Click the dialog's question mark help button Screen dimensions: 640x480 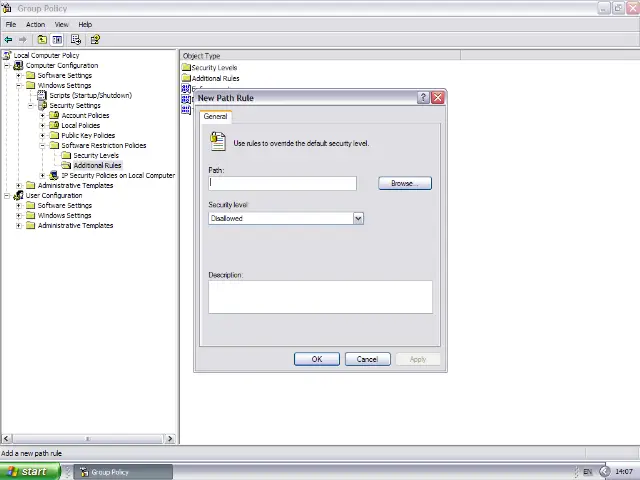(x=423, y=98)
